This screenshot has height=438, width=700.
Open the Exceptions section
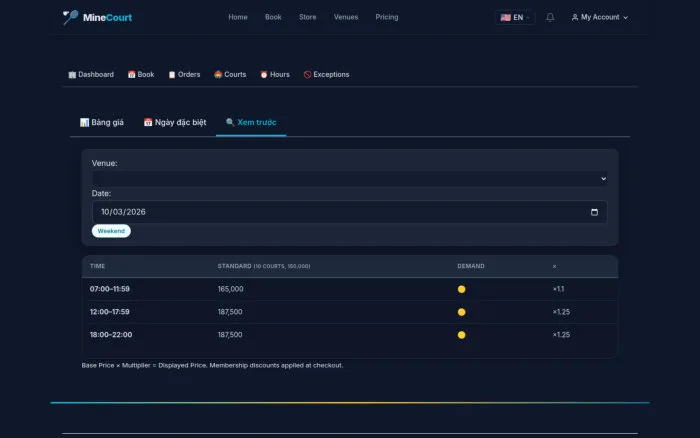[326, 75]
